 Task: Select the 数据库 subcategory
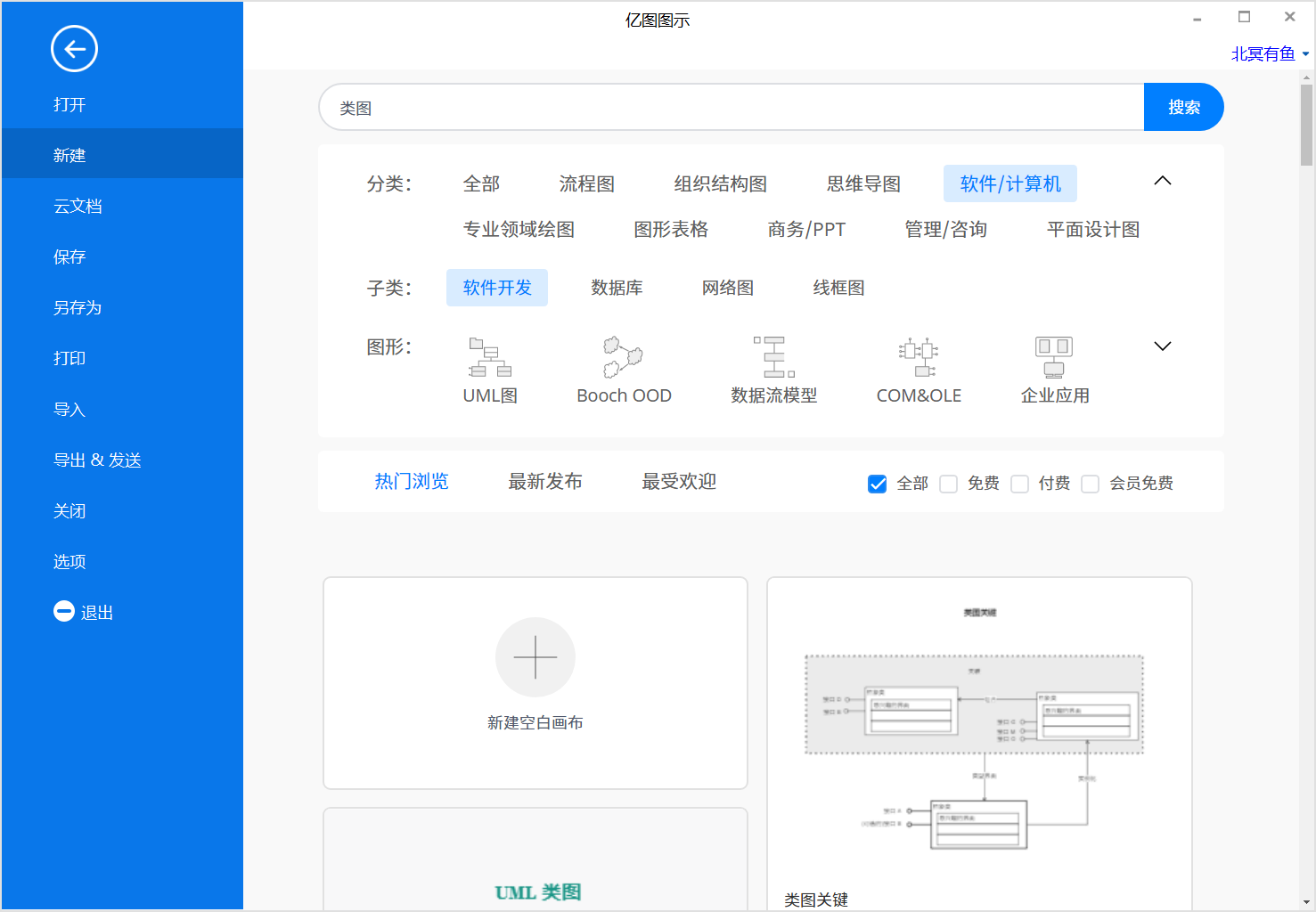click(617, 288)
